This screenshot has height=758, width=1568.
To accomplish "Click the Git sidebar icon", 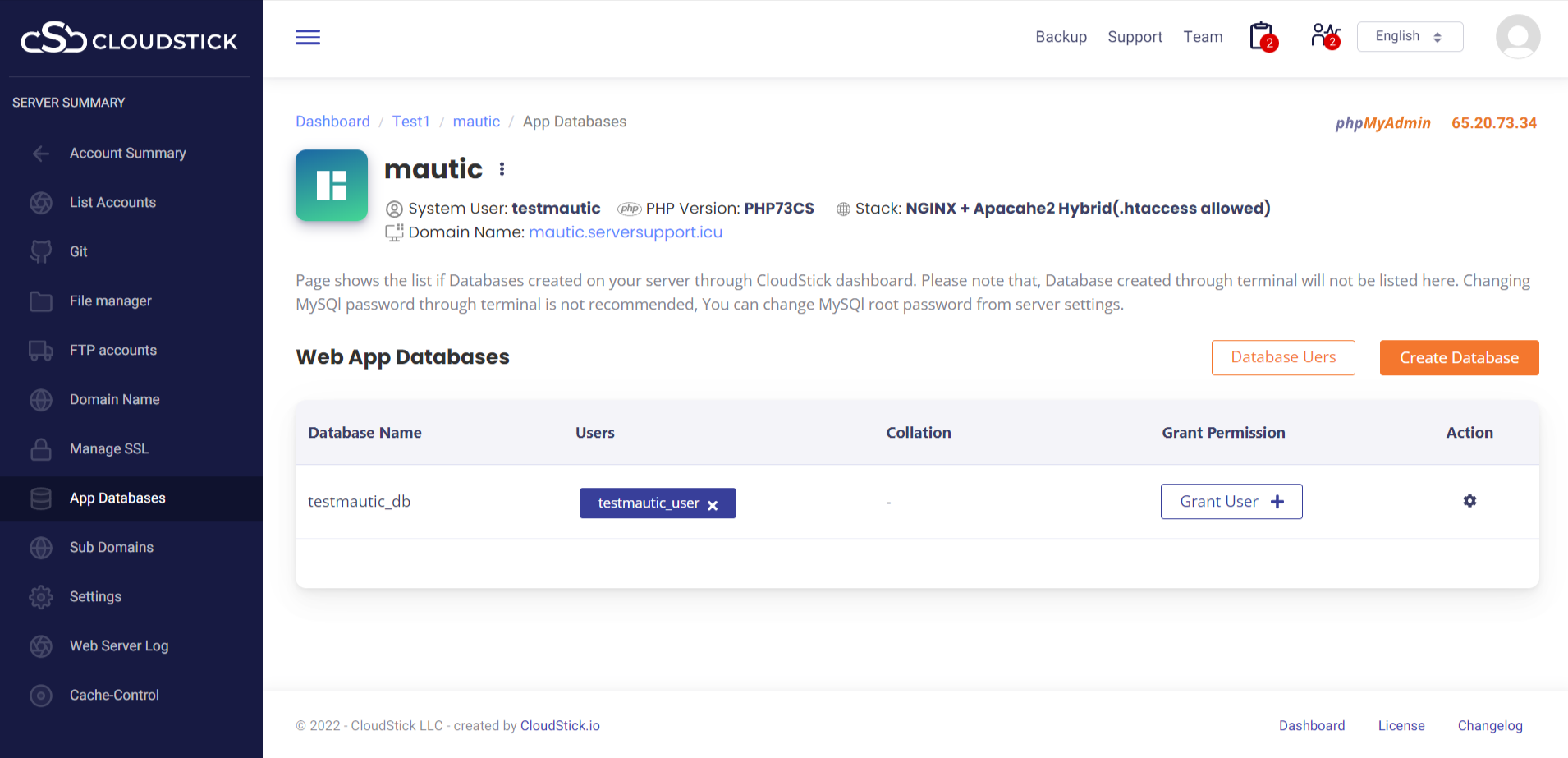I will 41,251.
